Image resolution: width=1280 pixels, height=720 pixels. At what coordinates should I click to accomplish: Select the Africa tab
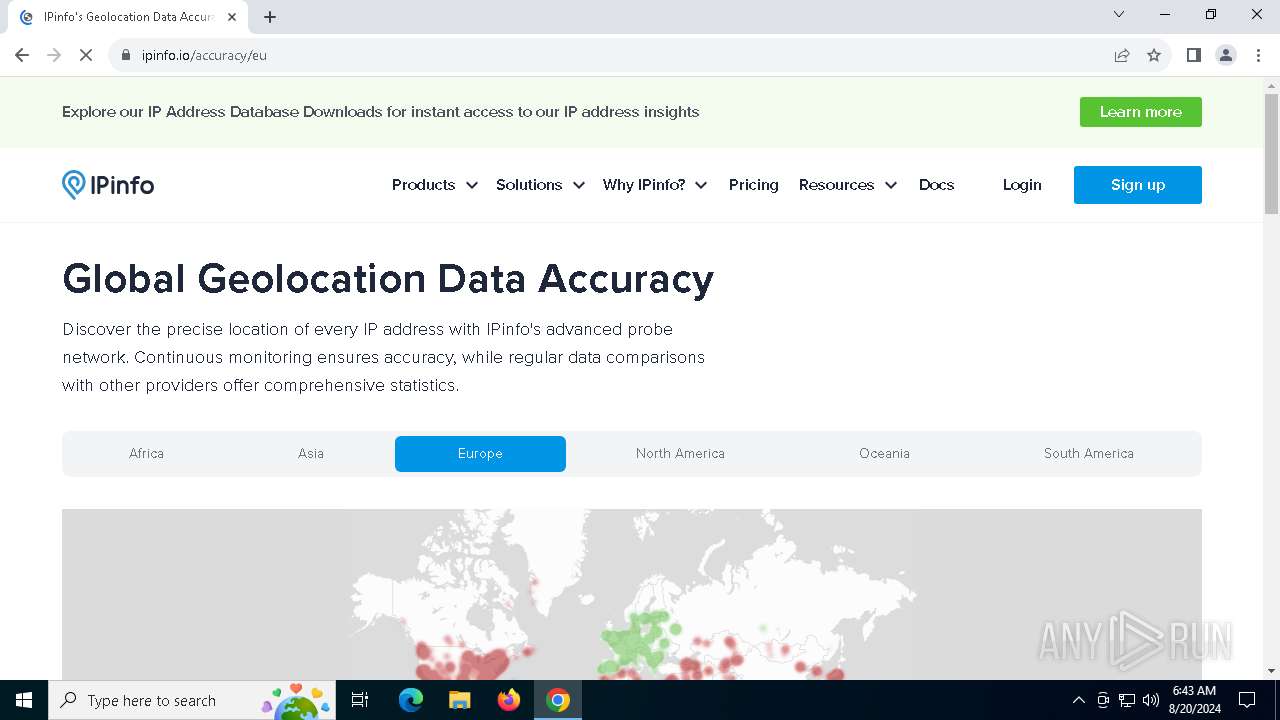(146, 454)
